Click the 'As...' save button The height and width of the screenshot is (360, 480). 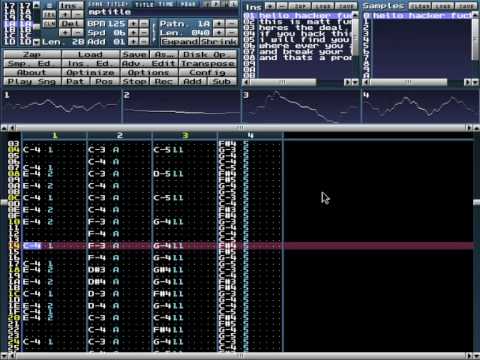pyautogui.click(x=164, y=54)
